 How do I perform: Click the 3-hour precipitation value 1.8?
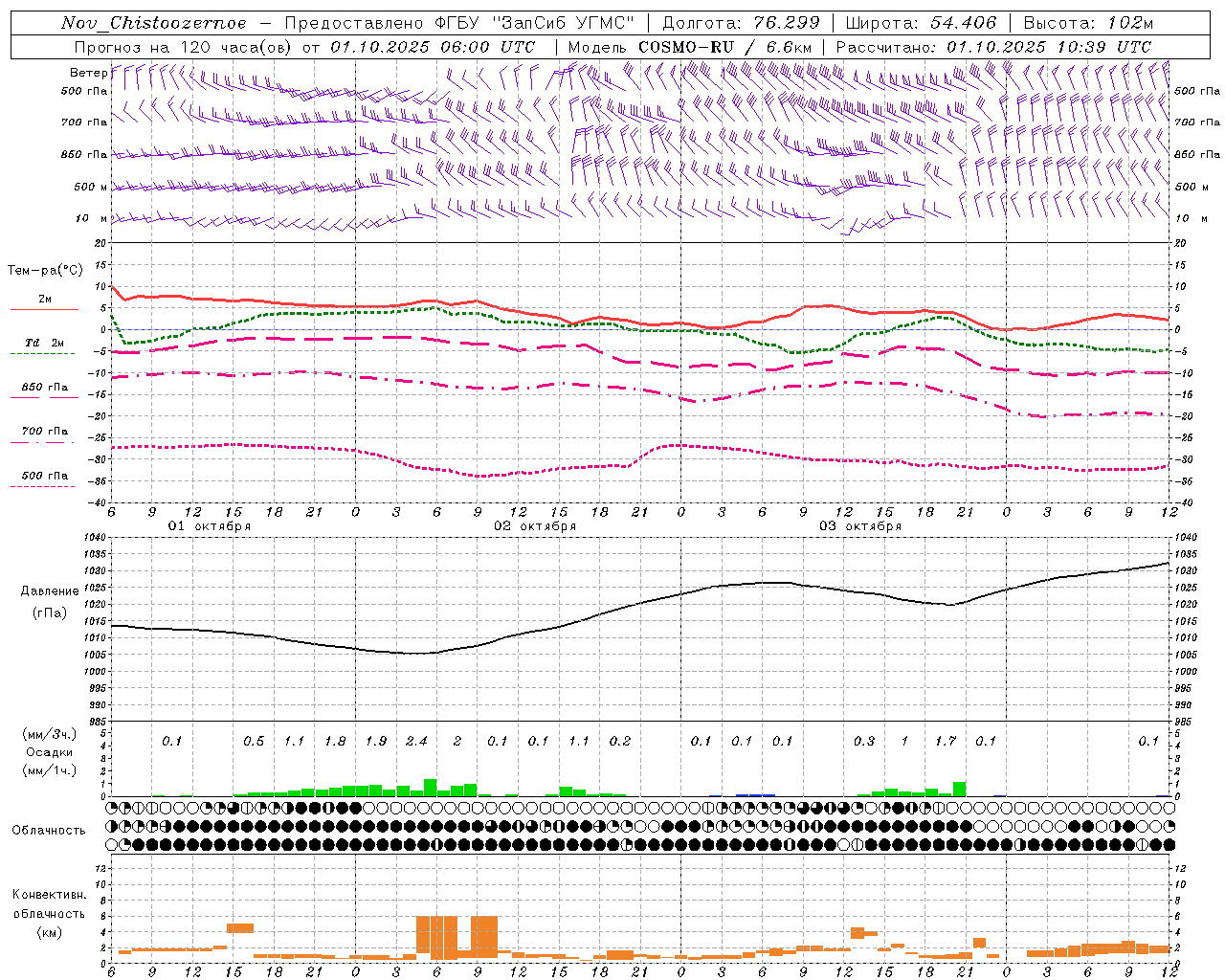click(x=335, y=741)
